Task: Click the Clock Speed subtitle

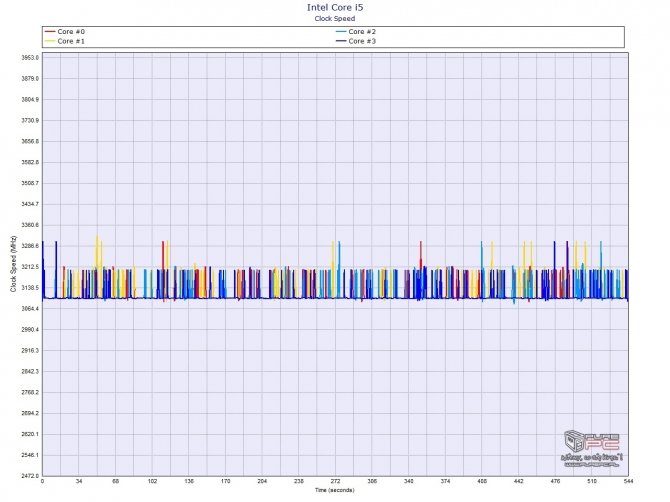Action: click(x=335, y=18)
